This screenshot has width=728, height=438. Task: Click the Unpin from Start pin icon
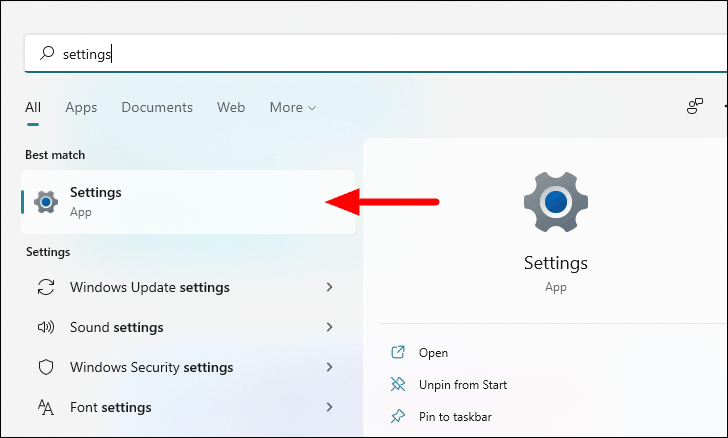[398, 384]
